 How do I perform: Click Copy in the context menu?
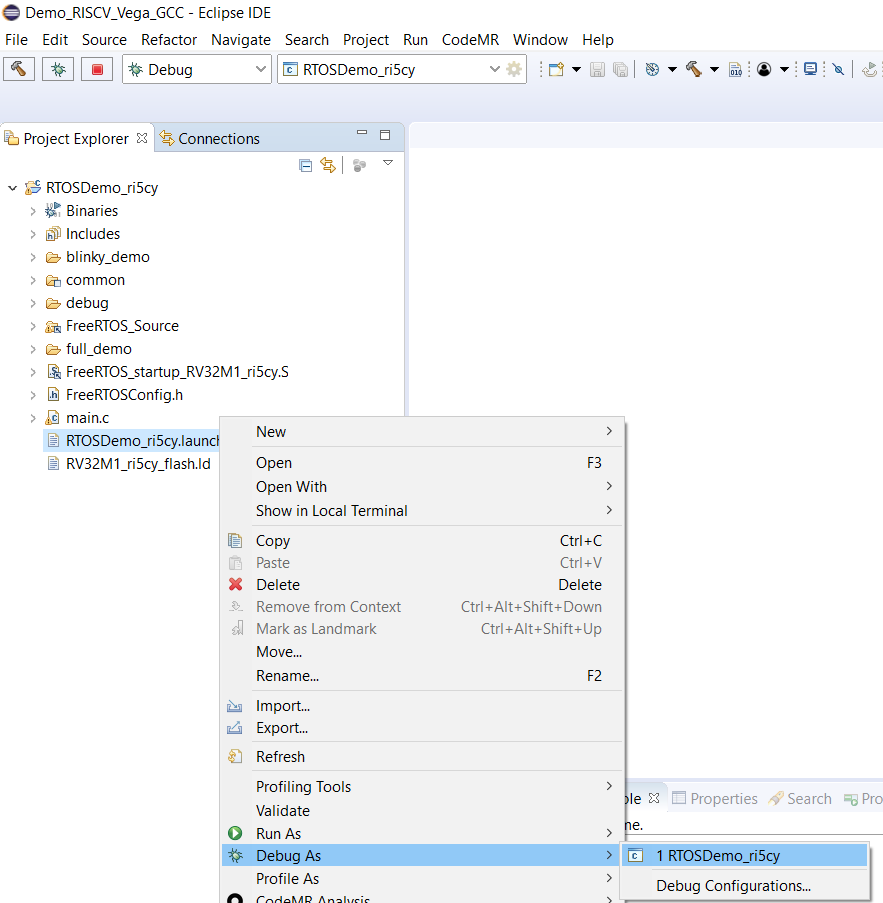coord(422,541)
